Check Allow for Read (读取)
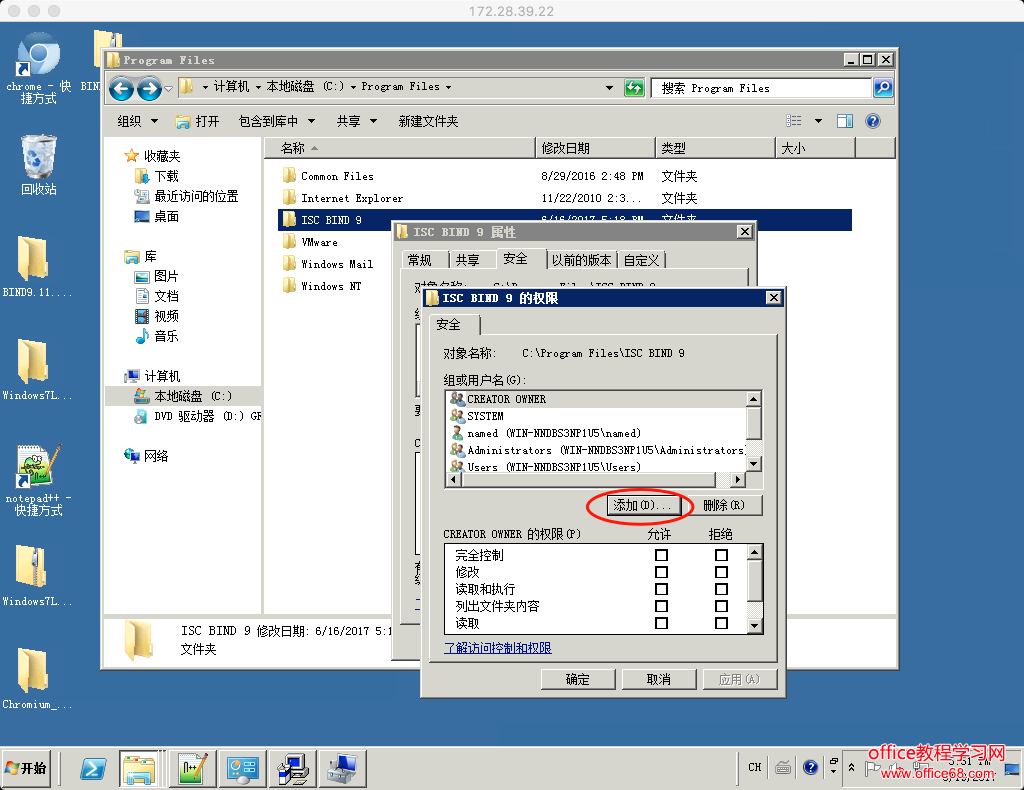This screenshot has height=790, width=1024. click(661, 623)
